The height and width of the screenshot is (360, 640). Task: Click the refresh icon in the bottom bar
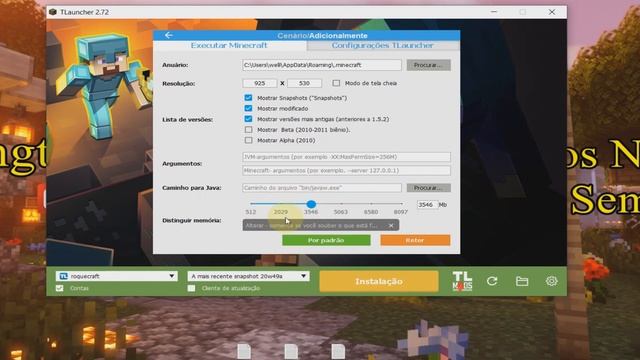492,281
